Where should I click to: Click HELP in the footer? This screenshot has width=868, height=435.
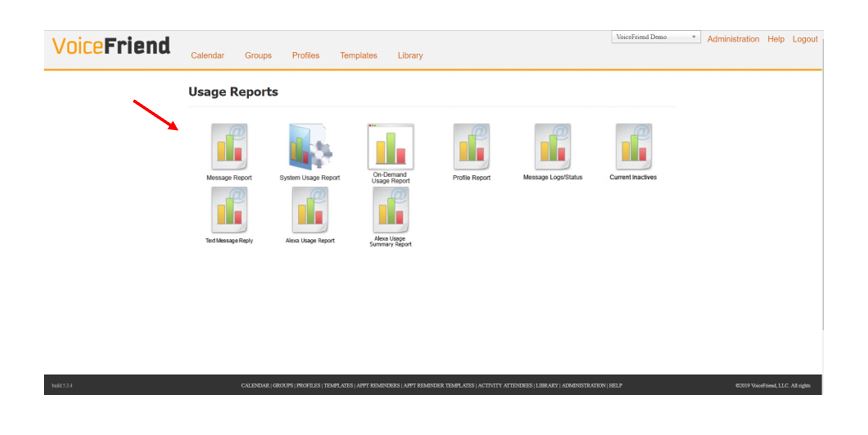pos(616,385)
